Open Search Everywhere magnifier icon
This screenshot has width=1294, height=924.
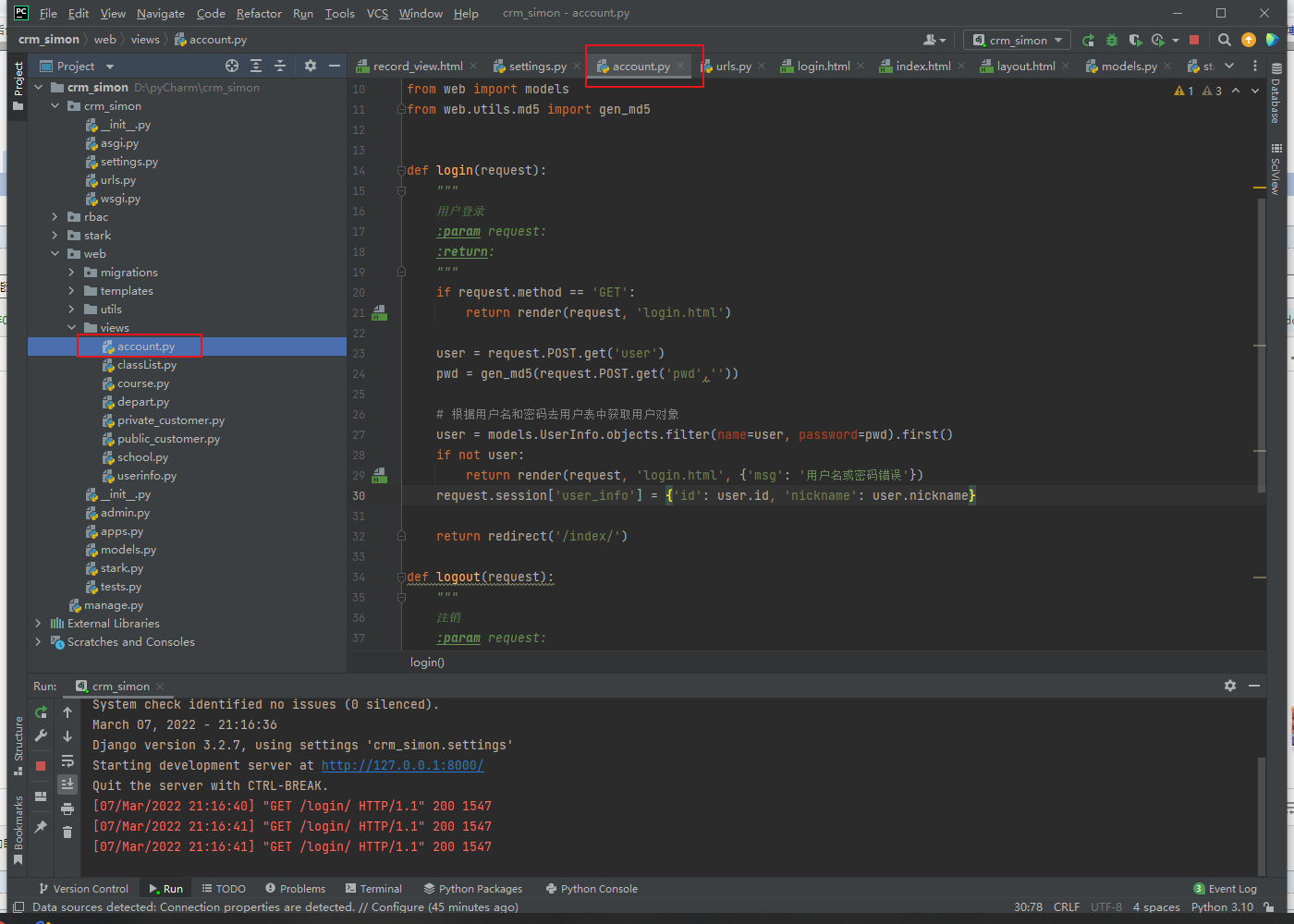click(1224, 40)
